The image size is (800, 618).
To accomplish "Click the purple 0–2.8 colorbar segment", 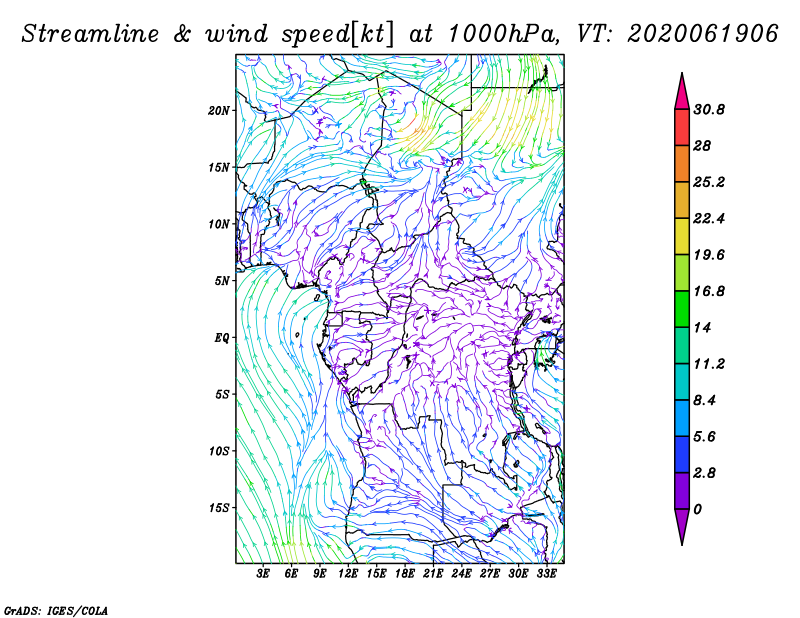I will (x=682, y=491).
